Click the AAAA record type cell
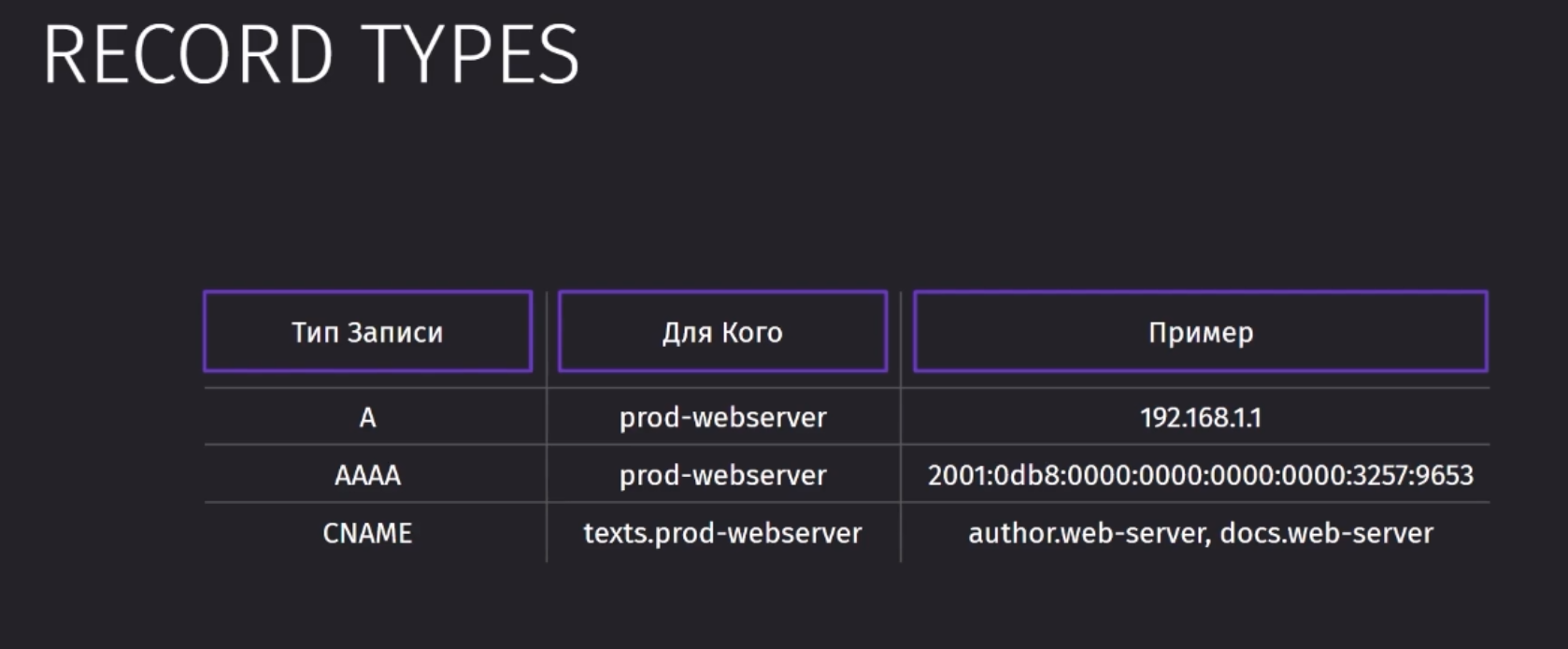 click(367, 475)
